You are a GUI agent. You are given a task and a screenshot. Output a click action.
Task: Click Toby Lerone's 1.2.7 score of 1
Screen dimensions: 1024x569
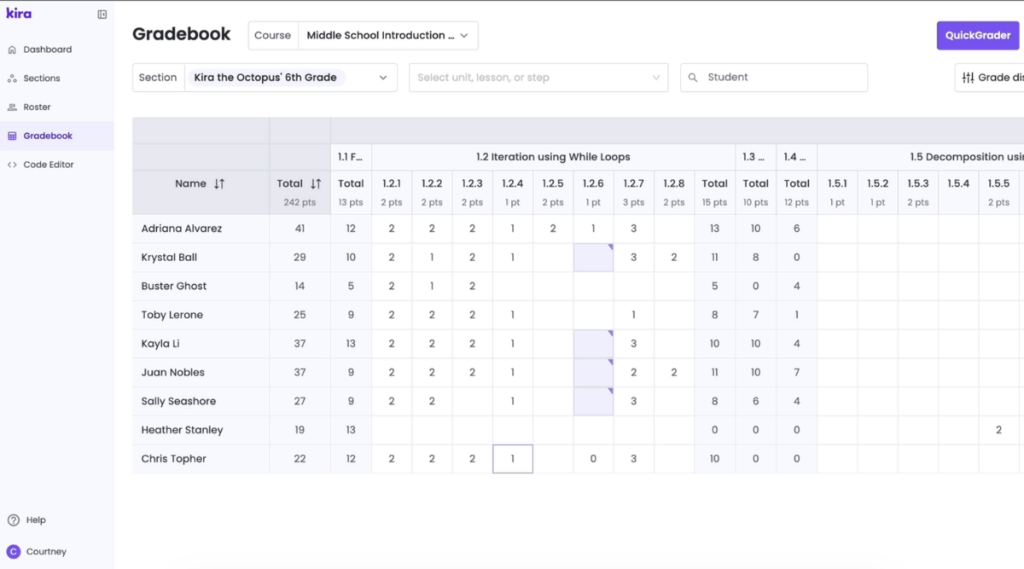633,315
